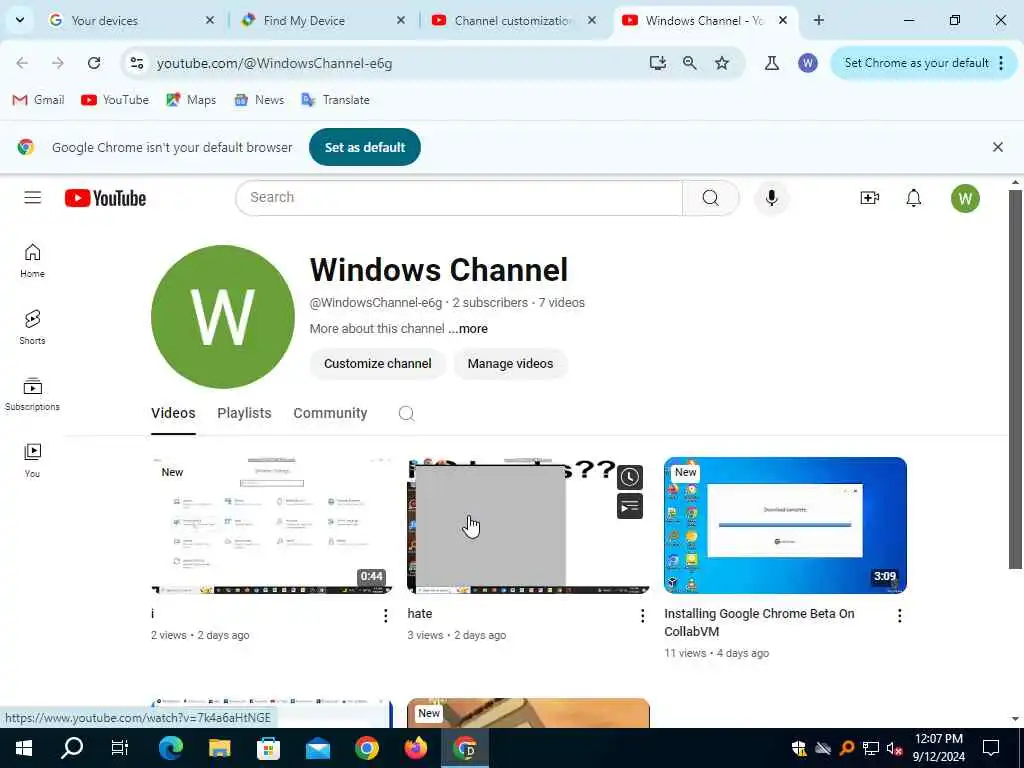This screenshot has width=1024, height=768.
Task: Open Chrome profile W avatar
Action: [807, 63]
